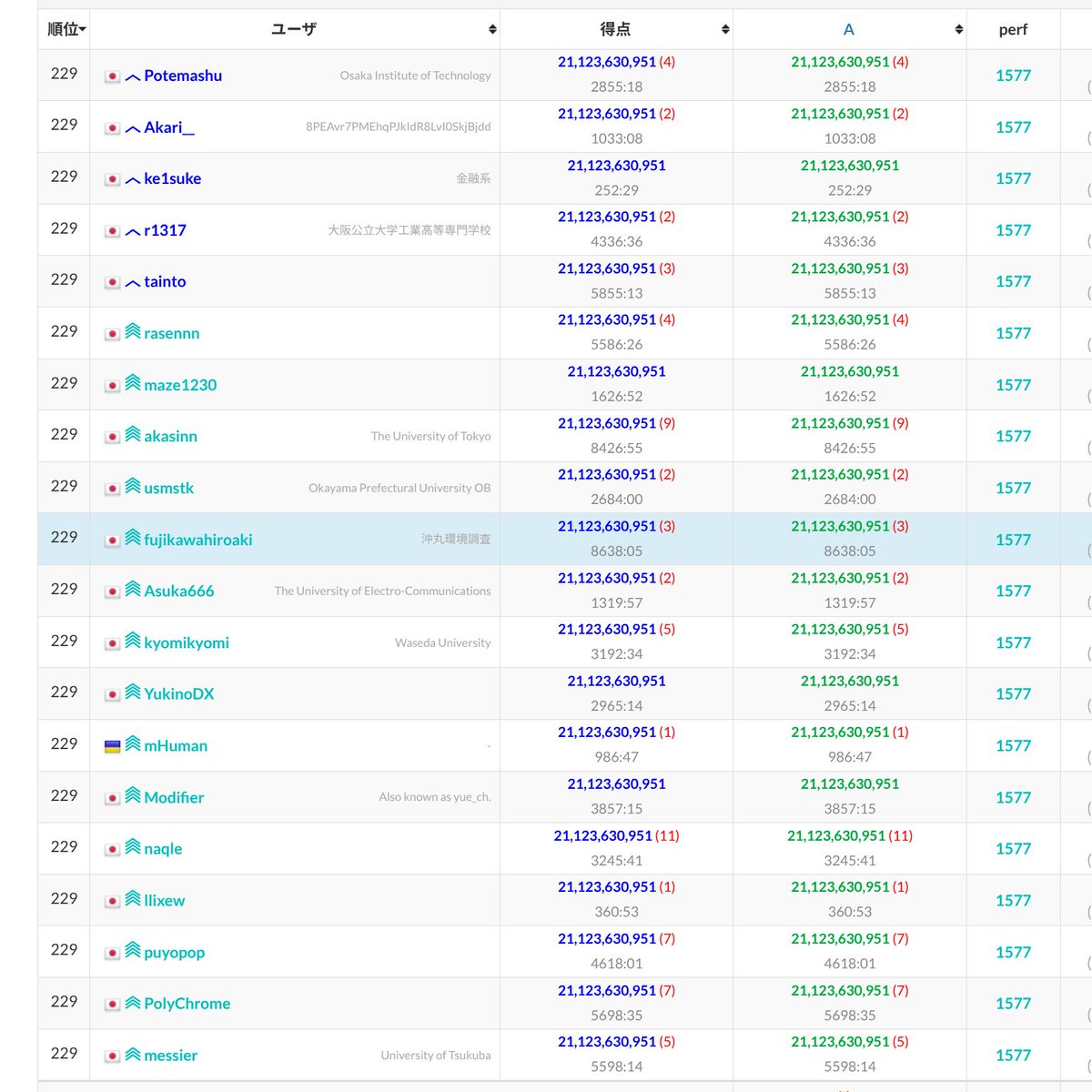Viewport: 1092px width, 1092px height.
Task: Open llixew user profile
Action: 165,900
